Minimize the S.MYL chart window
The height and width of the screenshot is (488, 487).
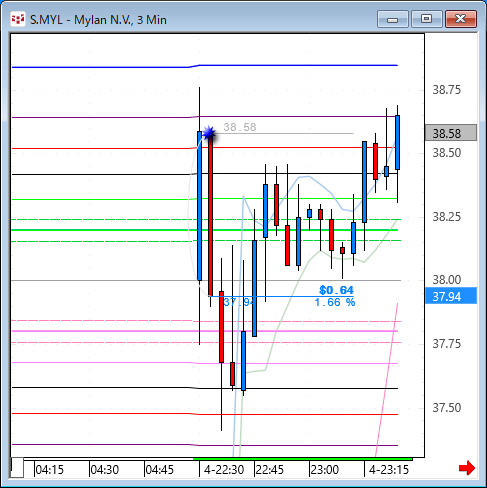coord(393,19)
